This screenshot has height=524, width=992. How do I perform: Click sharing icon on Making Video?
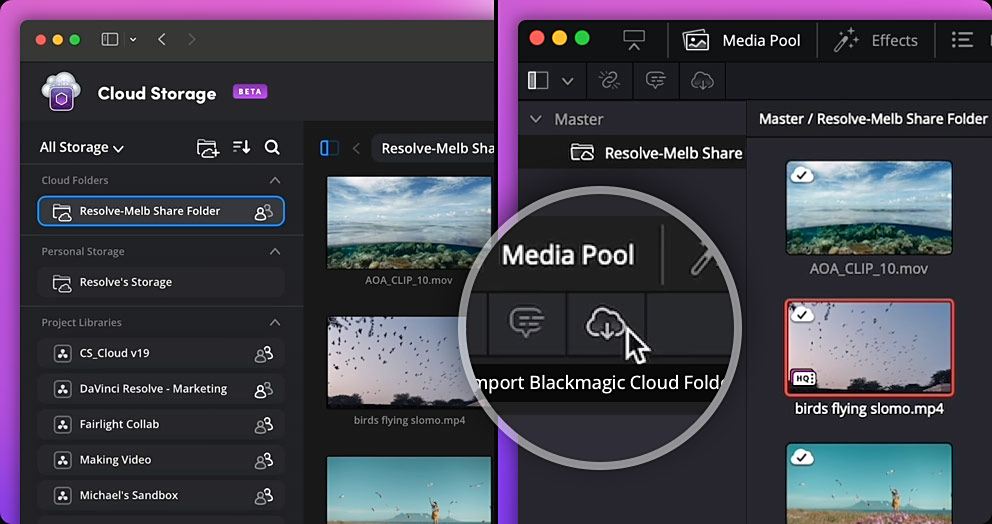click(263, 460)
